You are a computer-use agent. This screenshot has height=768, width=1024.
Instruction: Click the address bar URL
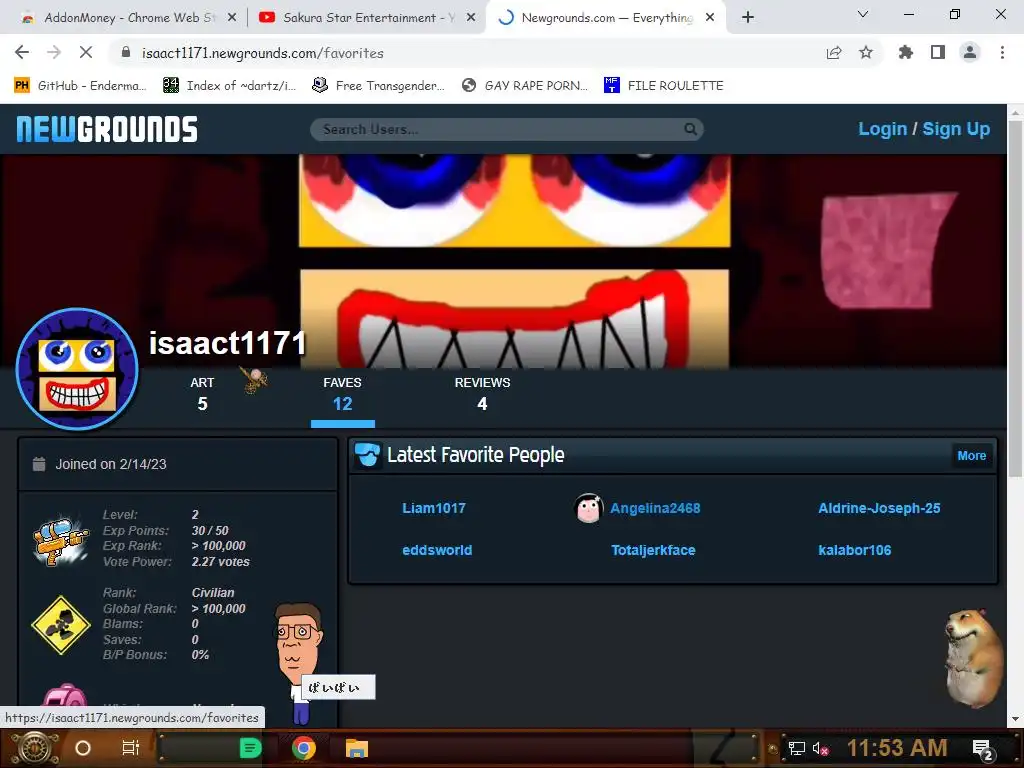[x=263, y=53]
